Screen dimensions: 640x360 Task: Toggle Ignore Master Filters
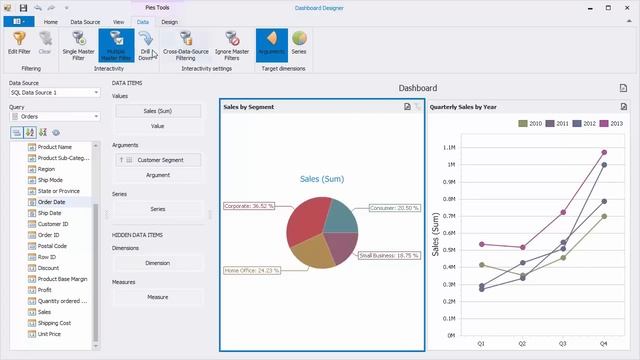(x=232, y=45)
